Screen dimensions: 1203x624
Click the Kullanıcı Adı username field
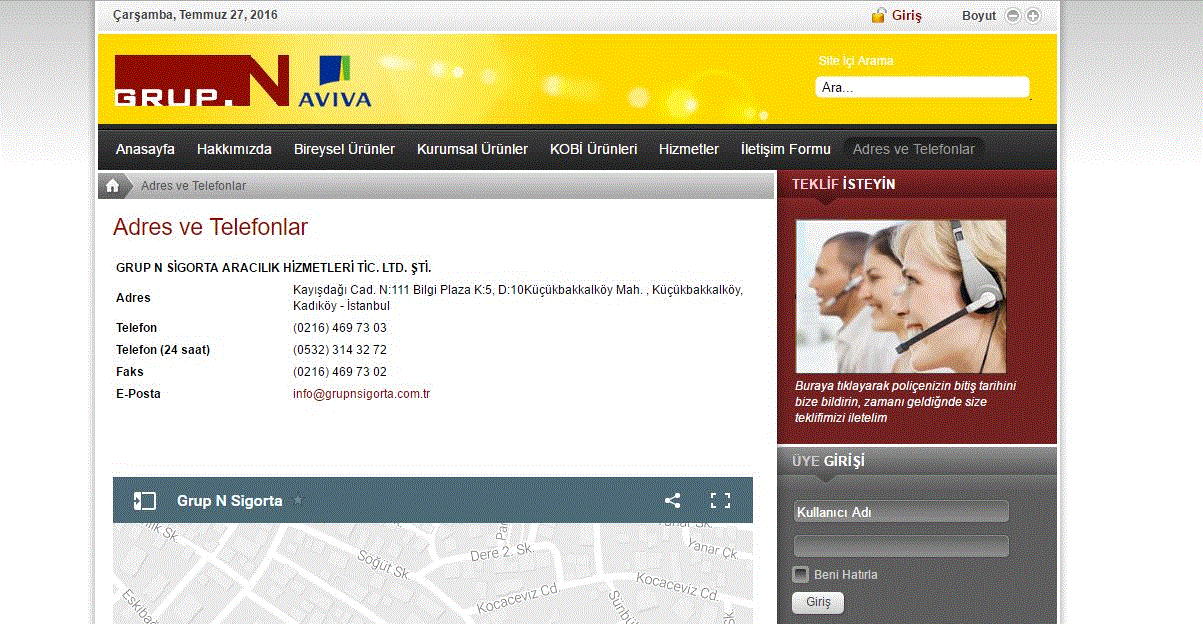coord(901,512)
